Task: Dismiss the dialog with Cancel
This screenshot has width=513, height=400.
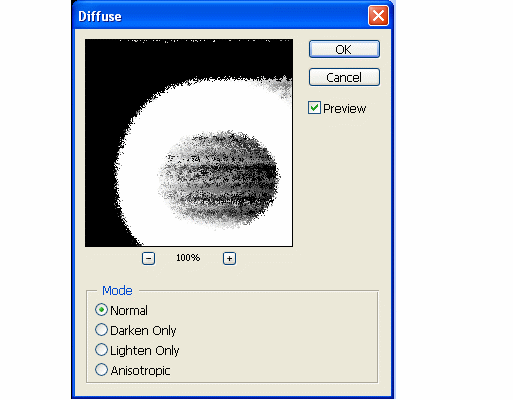Action: [x=344, y=77]
